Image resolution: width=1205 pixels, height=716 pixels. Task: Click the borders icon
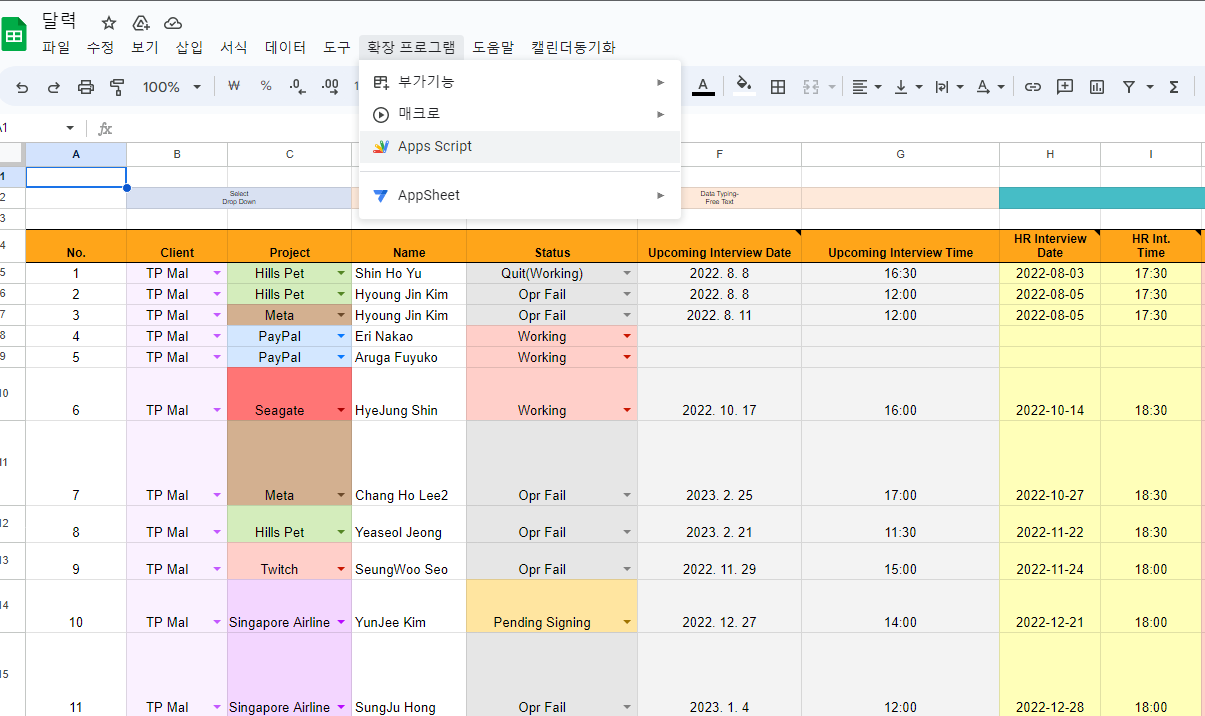pyautogui.click(x=778, y=87)
